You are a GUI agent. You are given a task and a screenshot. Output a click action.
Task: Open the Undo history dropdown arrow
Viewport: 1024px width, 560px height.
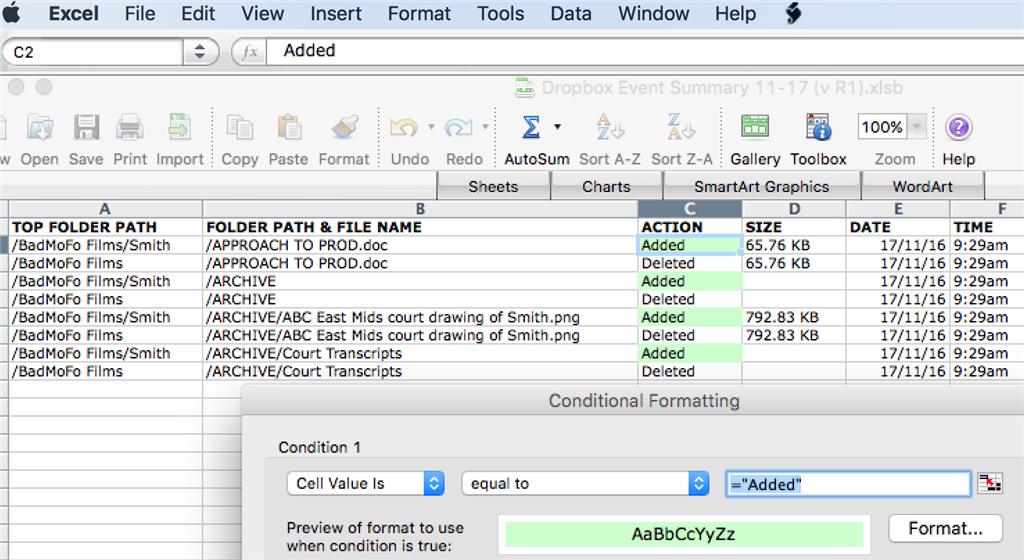coord(431,127)
